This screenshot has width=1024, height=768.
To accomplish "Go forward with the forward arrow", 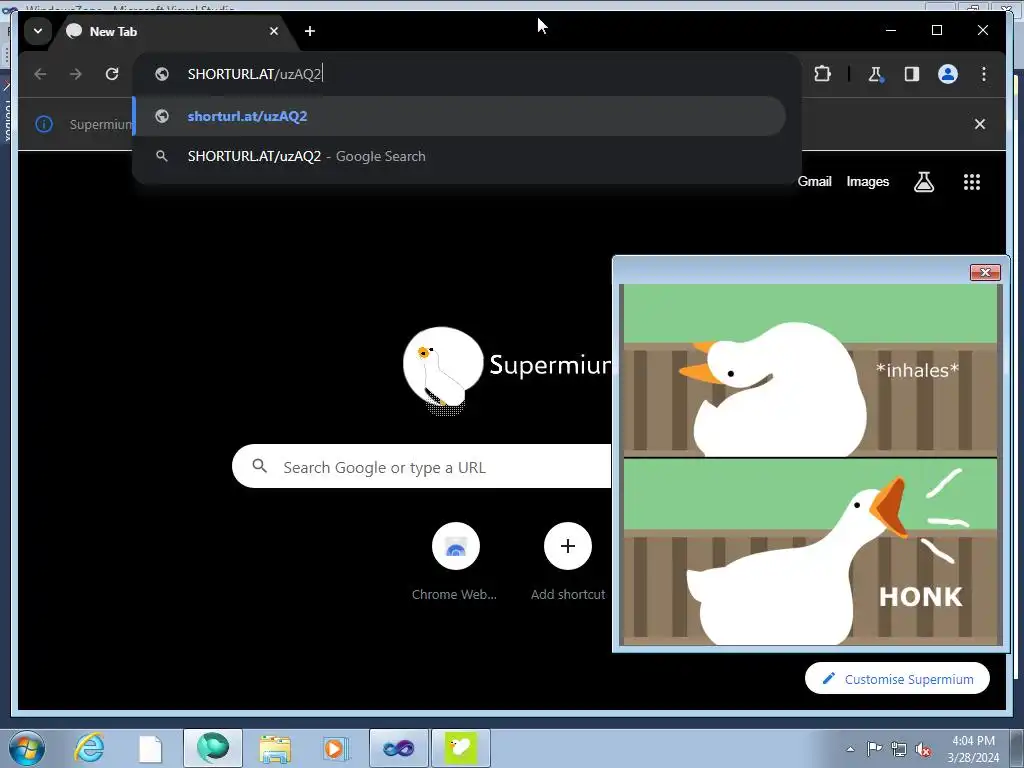I will tap(76, 74).
